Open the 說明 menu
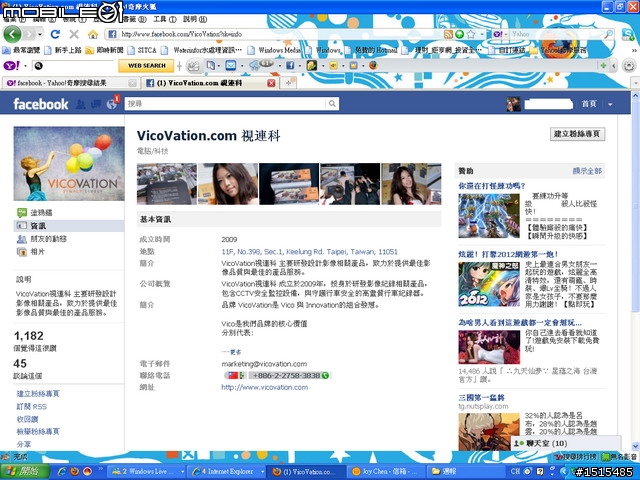This screenshot has height=480, width=640. tap(195, 19)
